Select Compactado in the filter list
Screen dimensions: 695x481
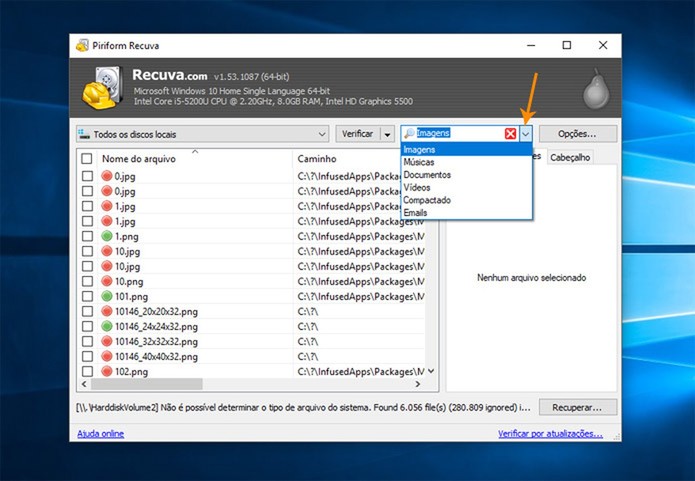pyautogui.click(x=466, y=200)
